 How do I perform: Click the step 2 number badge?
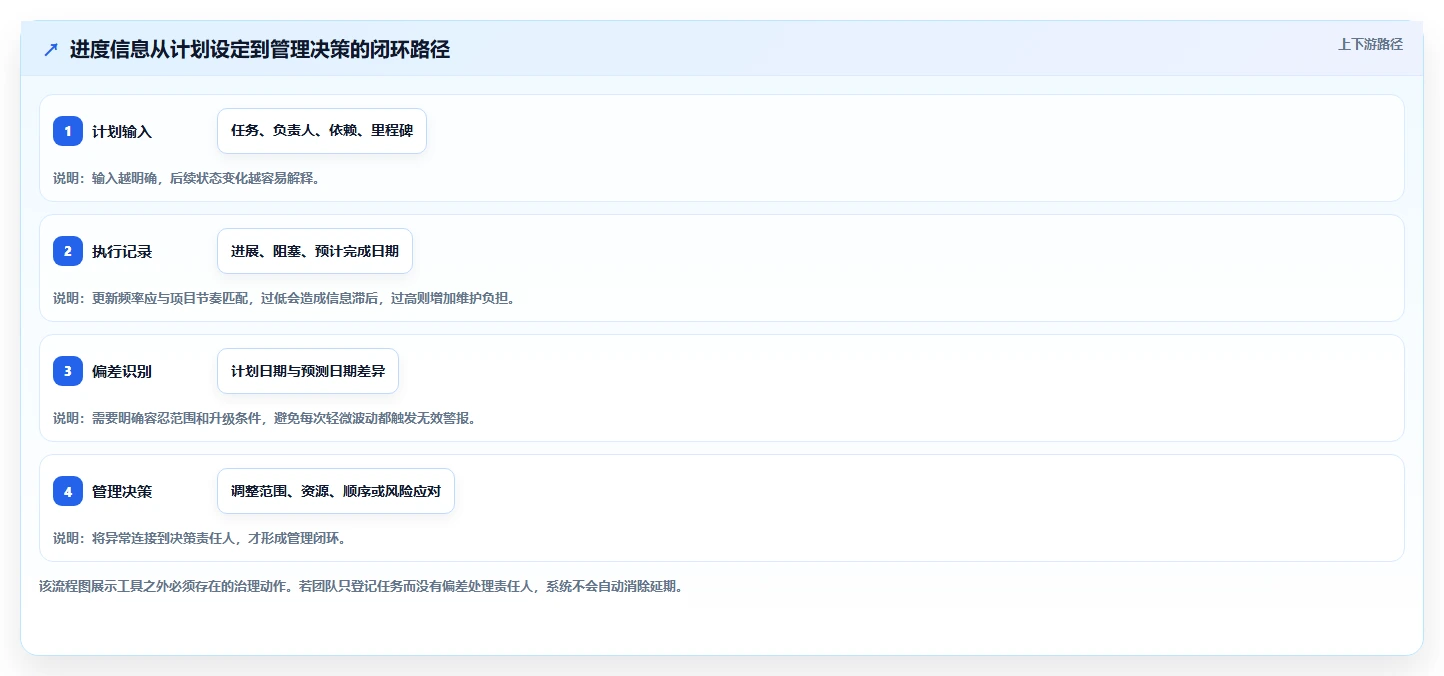(68, 251)
